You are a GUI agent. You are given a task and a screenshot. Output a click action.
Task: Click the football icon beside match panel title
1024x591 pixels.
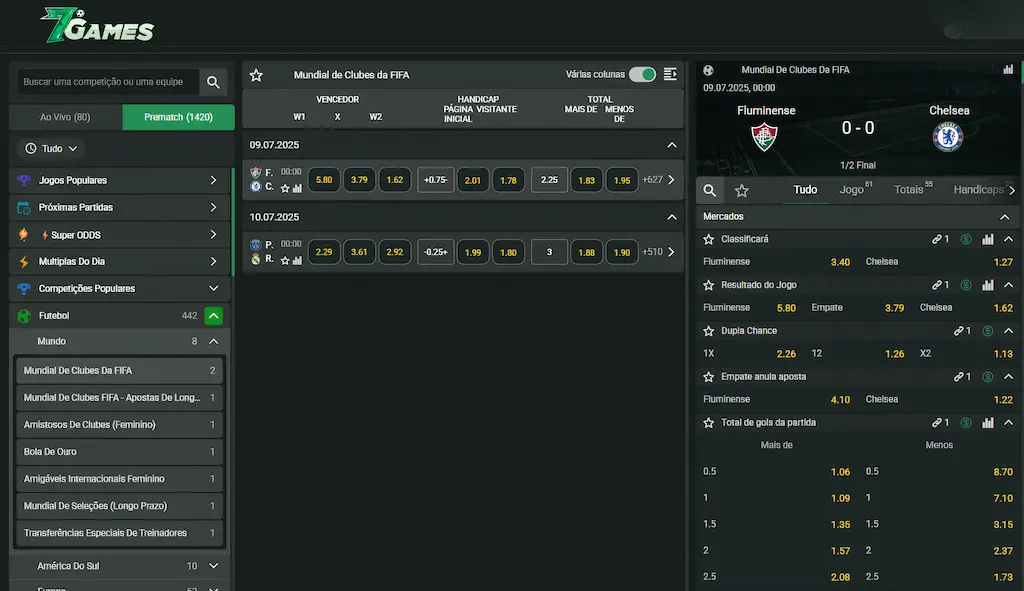pyautogui.click(x=709, y=70)
